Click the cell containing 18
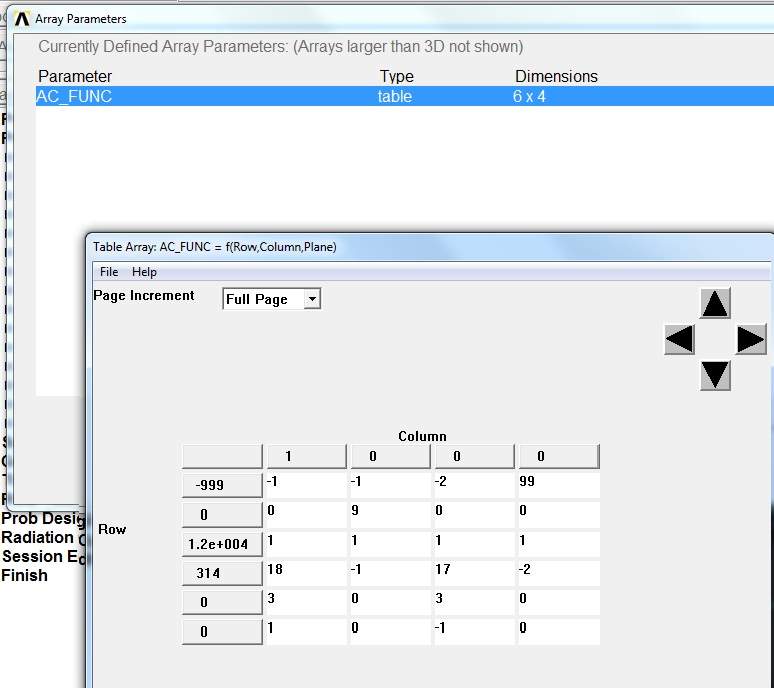774x688 pixels. click(307, 573)
